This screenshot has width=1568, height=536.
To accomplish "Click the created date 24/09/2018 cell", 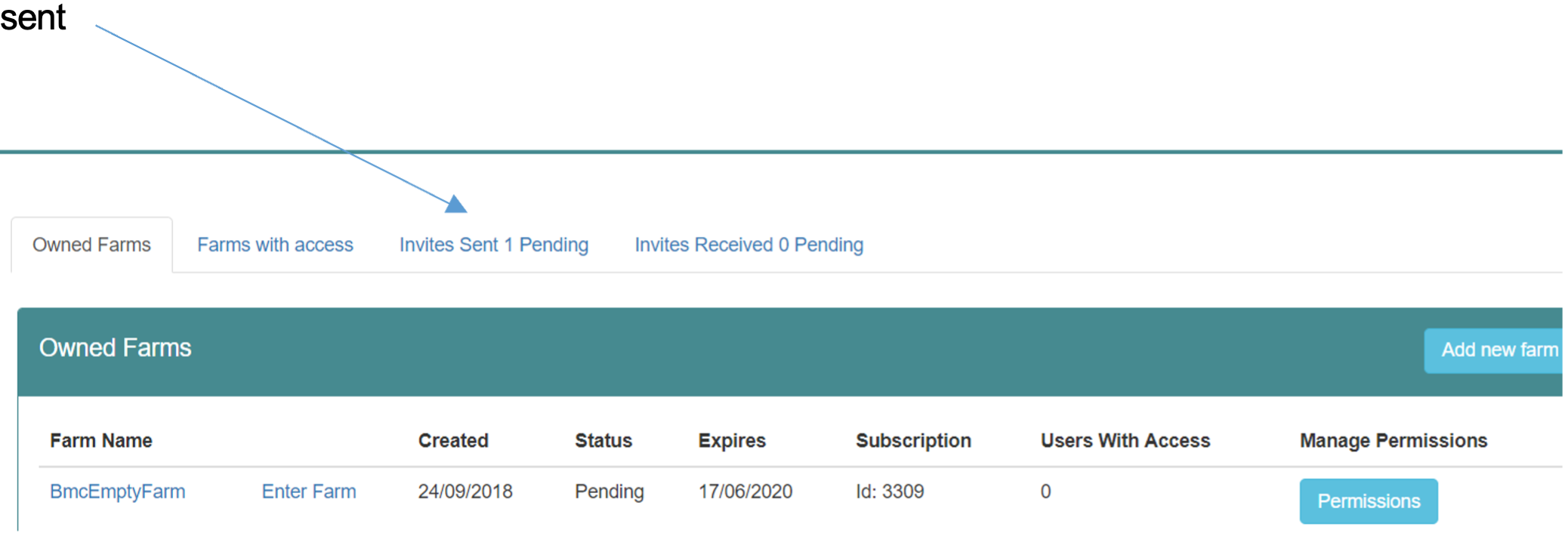I will [465, 492].
